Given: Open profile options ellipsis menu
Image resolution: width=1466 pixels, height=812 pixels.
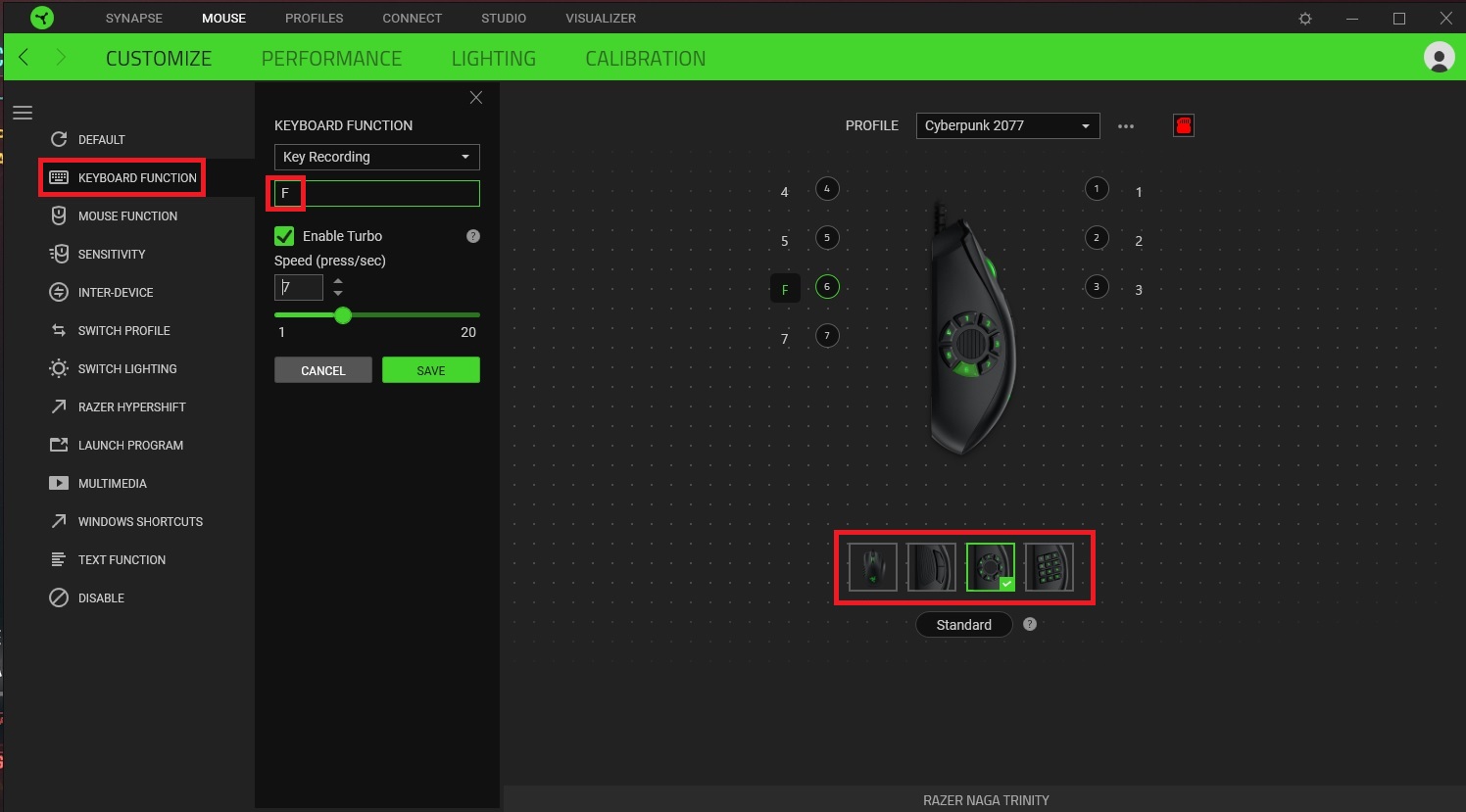Looking at the screenshot, I should [x=1126, y=126].
